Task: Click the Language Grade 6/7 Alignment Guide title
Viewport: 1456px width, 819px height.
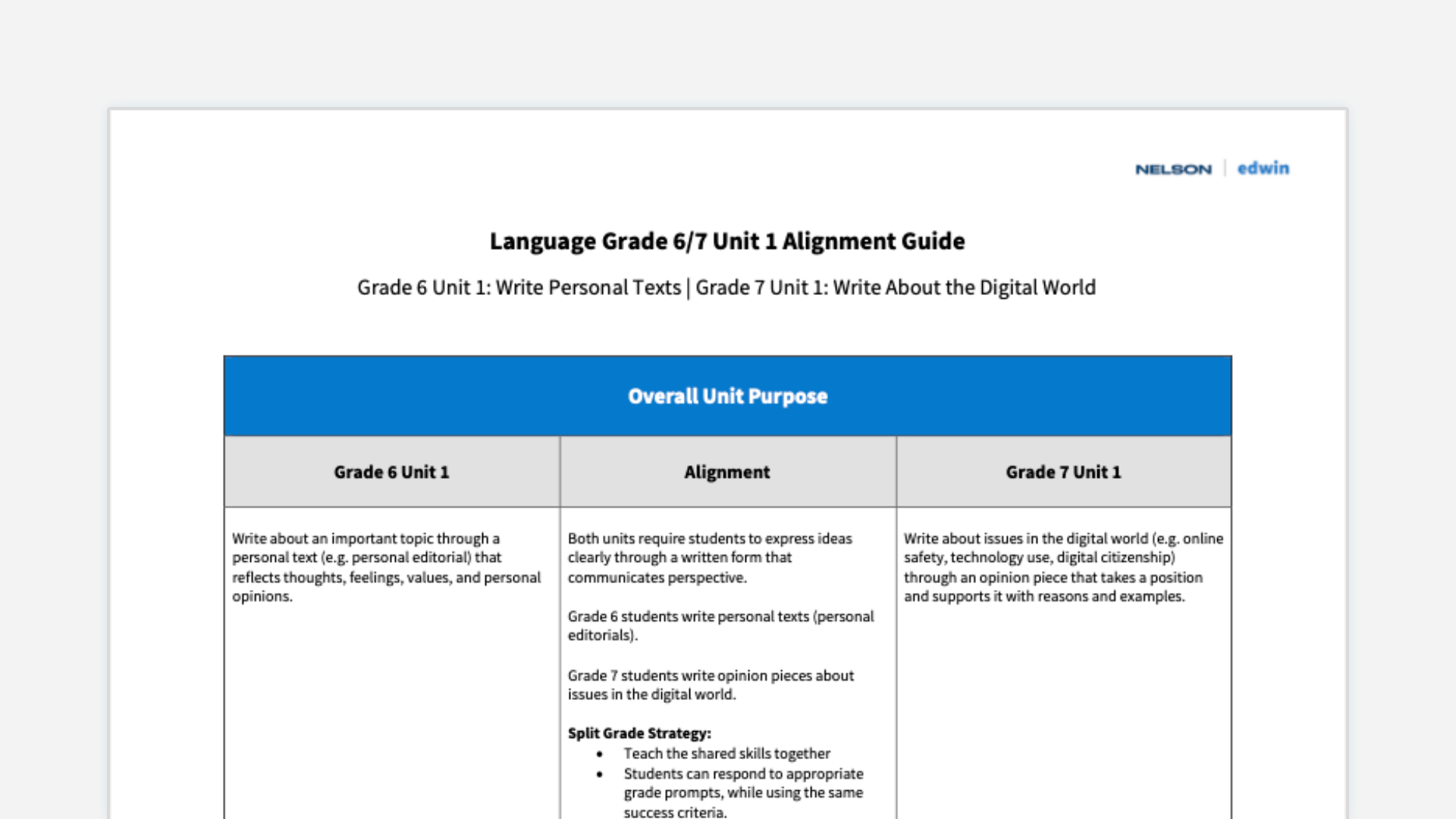Action: pyautogui.click(x=726, y=241)
